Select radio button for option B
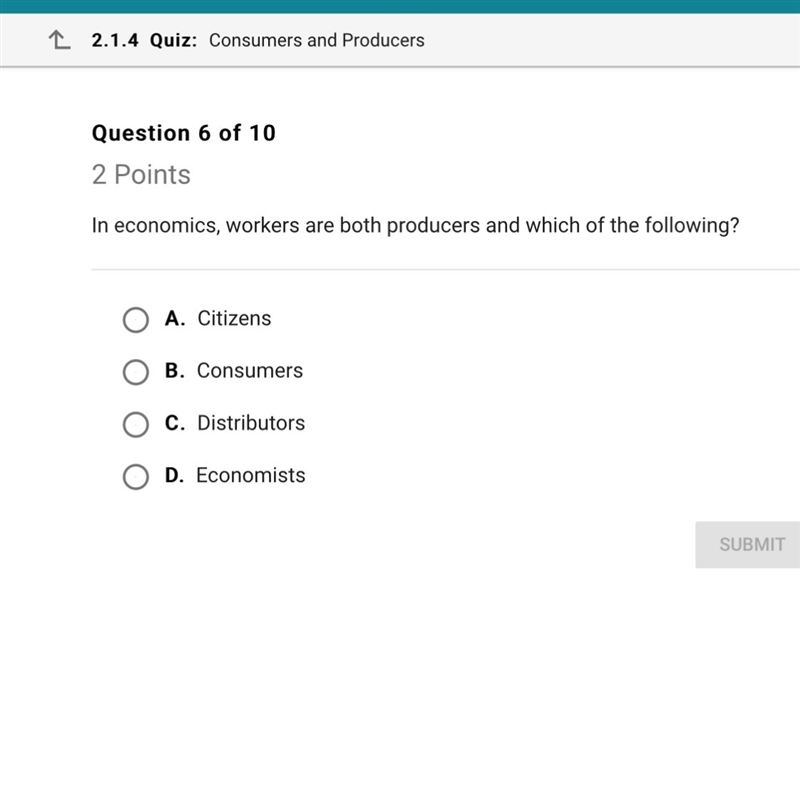This screenshot has width=800, height=802. [136, 372]
